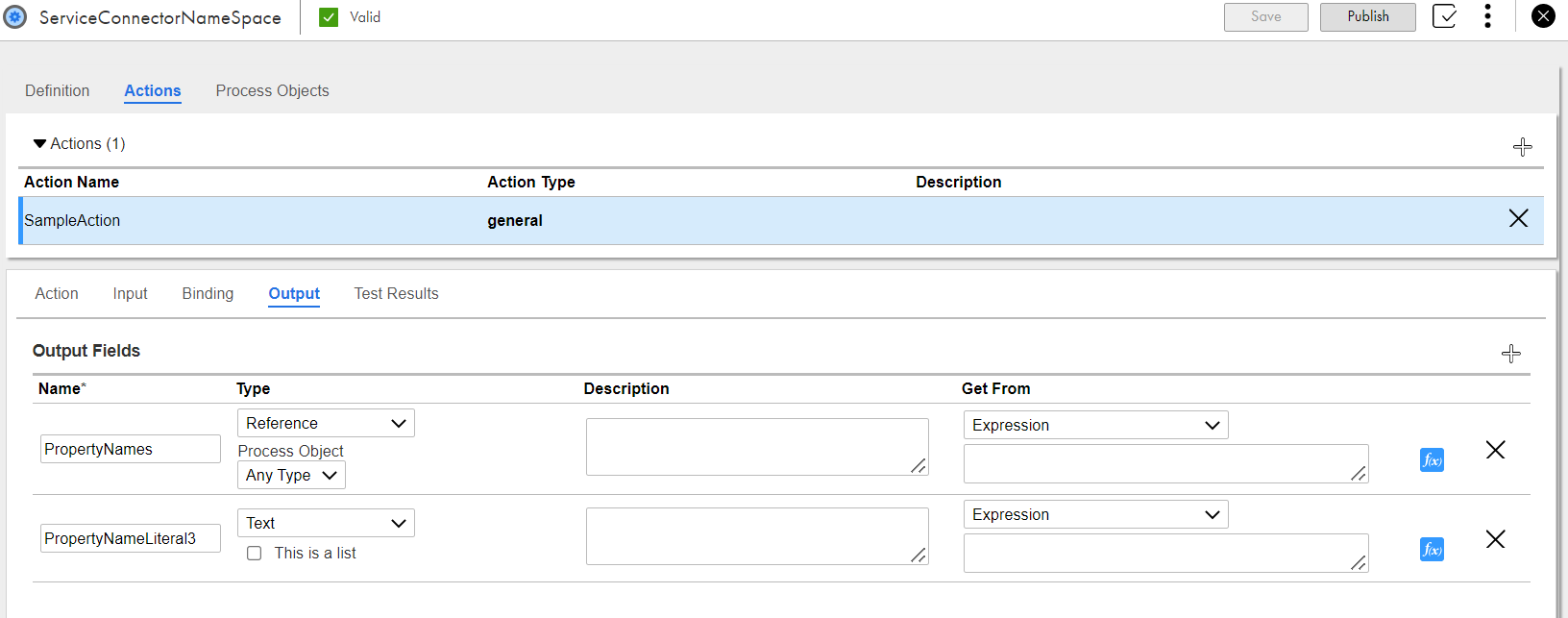Toggle 'This is a list' checkbox

tap(255, 554)
